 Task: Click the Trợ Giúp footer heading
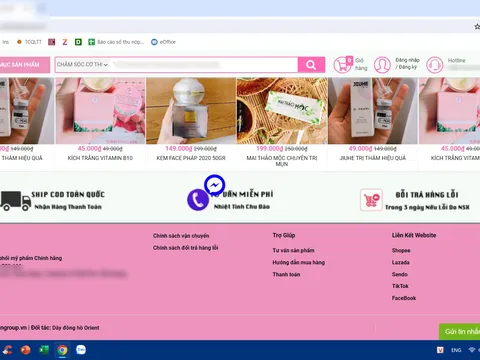click(284, 235)
